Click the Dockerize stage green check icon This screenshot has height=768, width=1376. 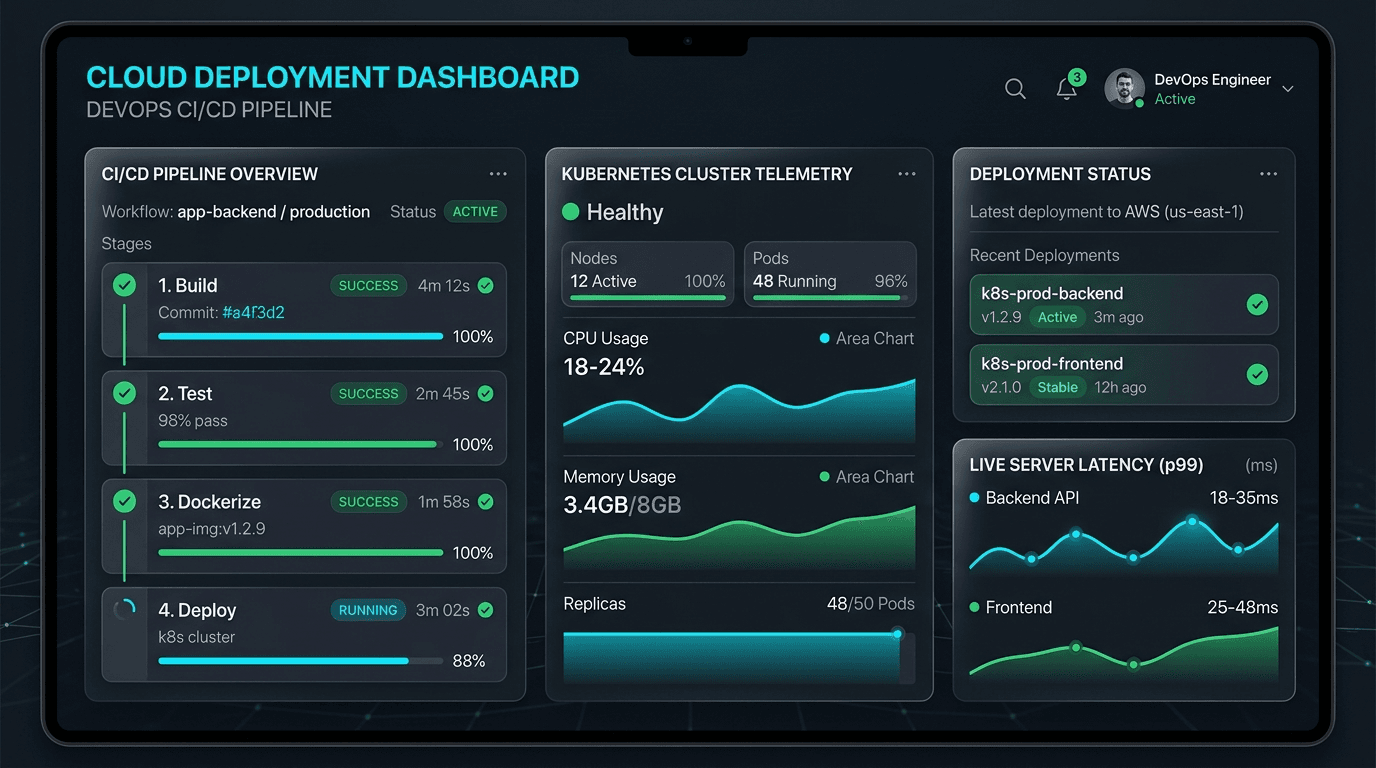(124, 502)
